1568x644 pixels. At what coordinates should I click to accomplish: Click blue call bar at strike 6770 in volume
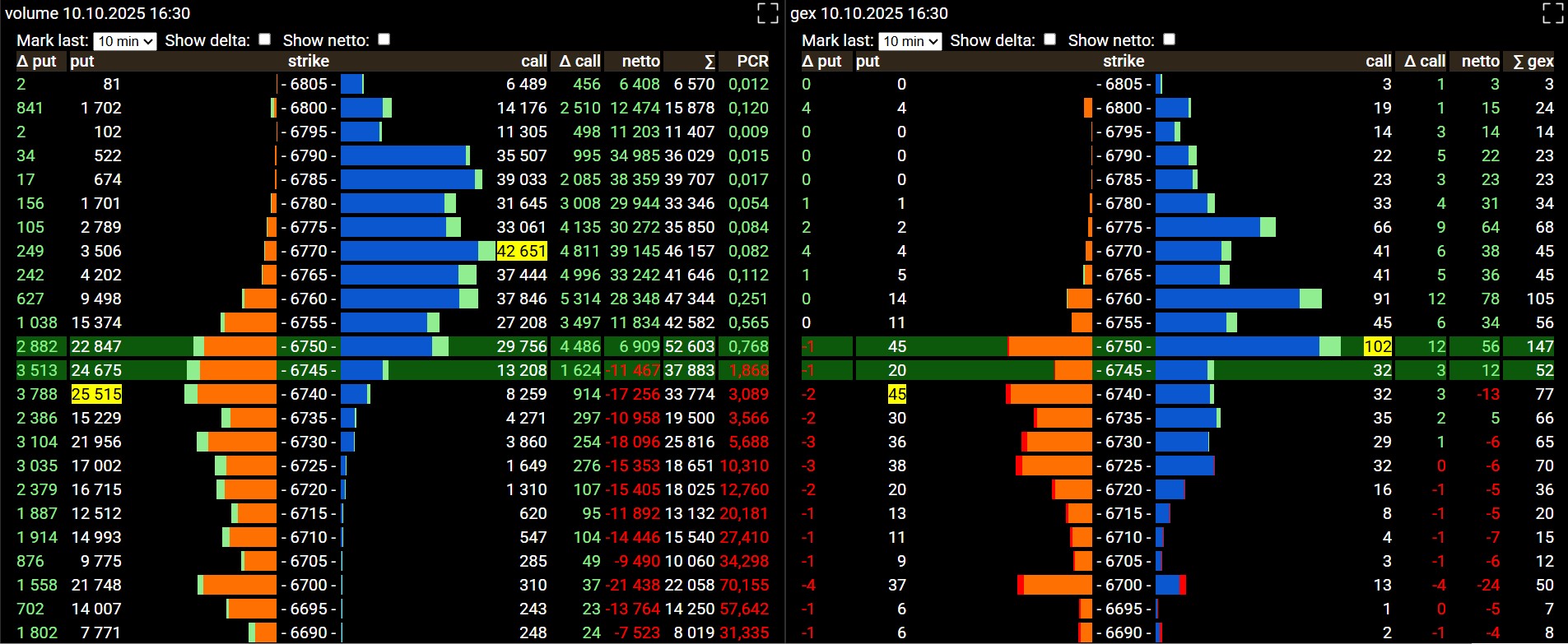pos(409,251)
